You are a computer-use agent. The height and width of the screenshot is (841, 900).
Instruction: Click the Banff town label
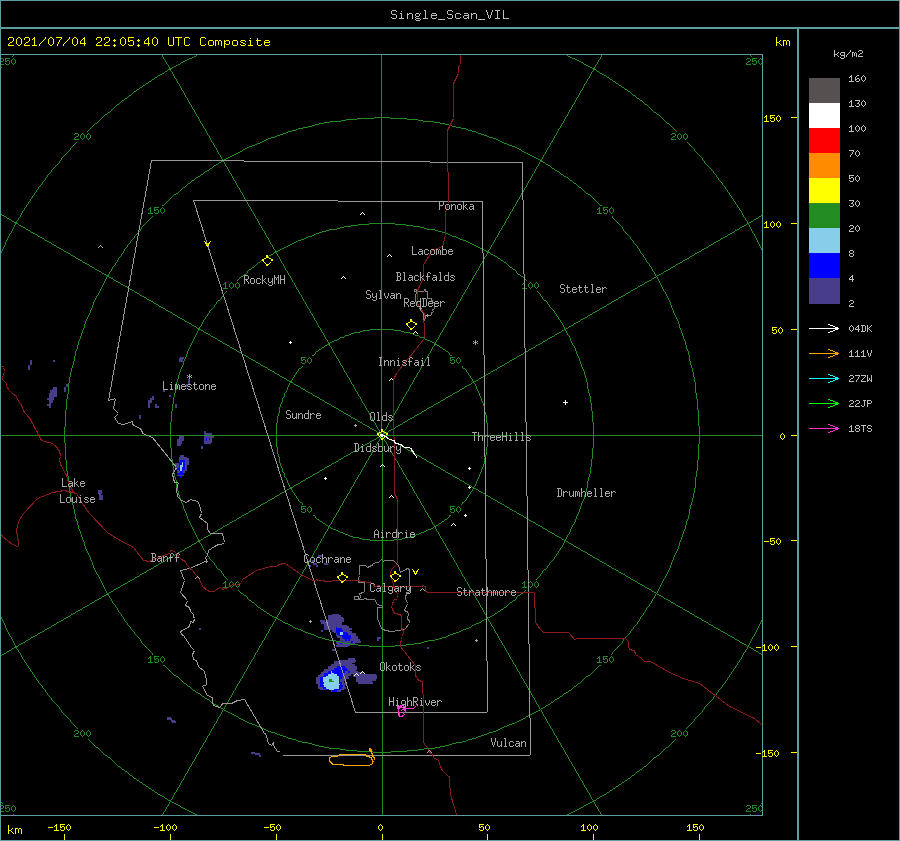tap(165, 557)
